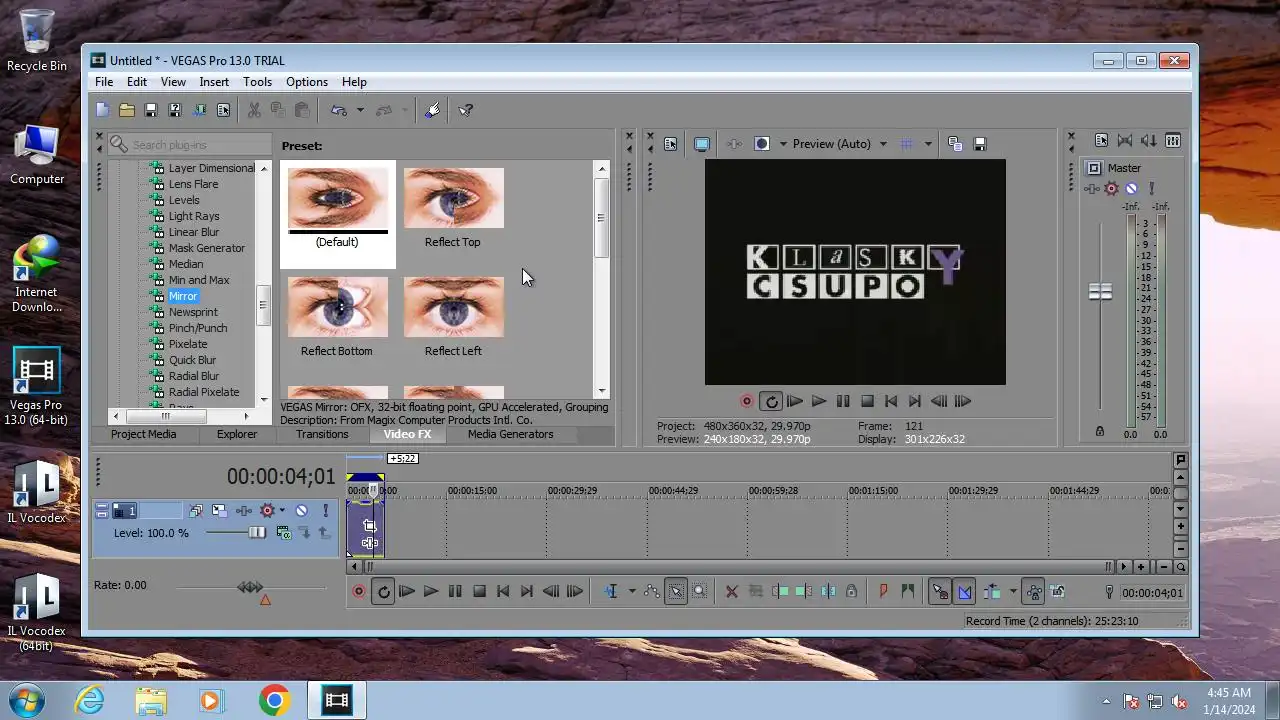Select the Reflect Left mirror preset
This screenshot has height=720, width=1280.
[x=453, y=316]
